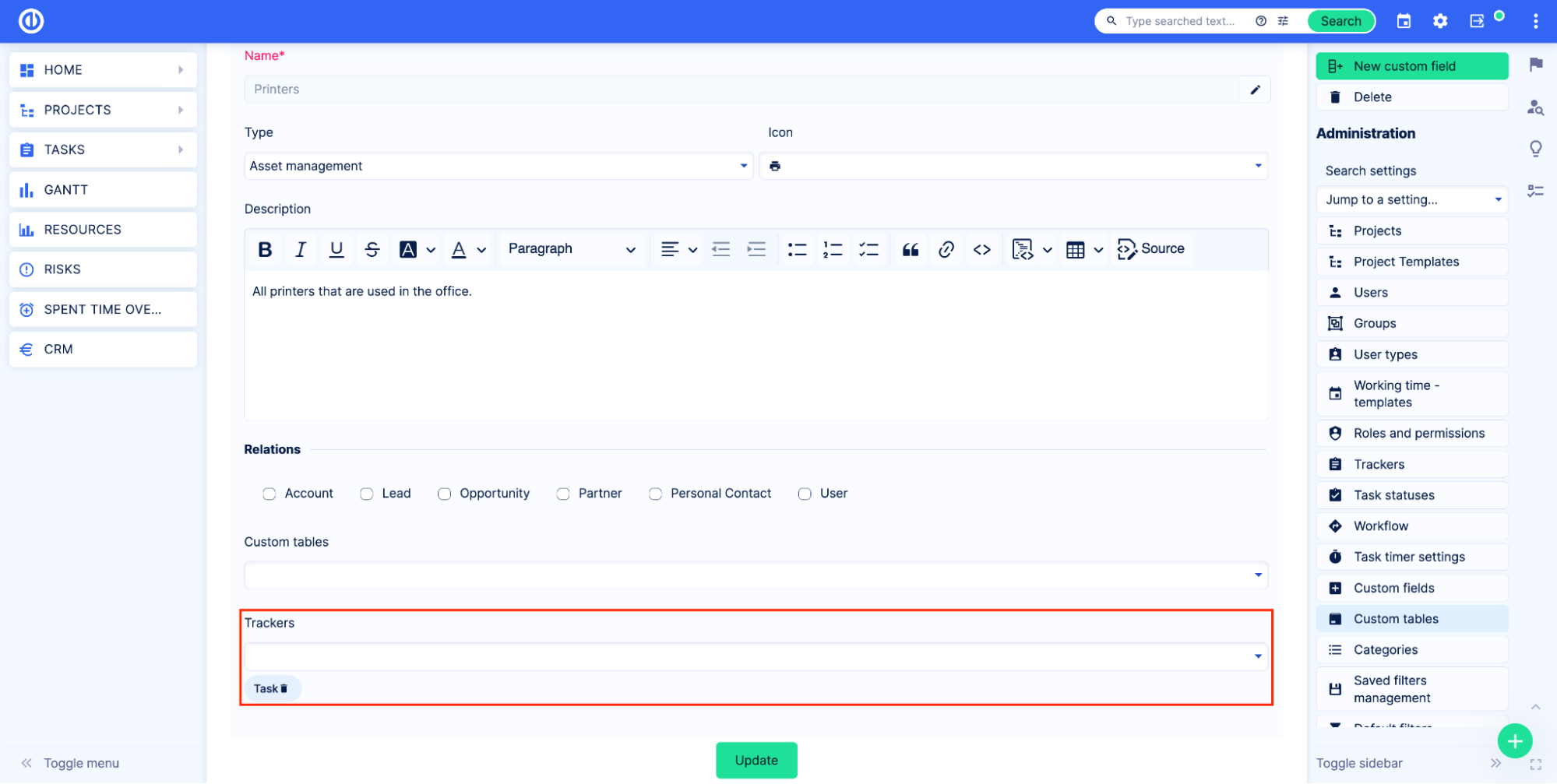Screen dimensions: 1557x784
Task: Select the Personal Contact relation radio button
Action: click(655, 494)
